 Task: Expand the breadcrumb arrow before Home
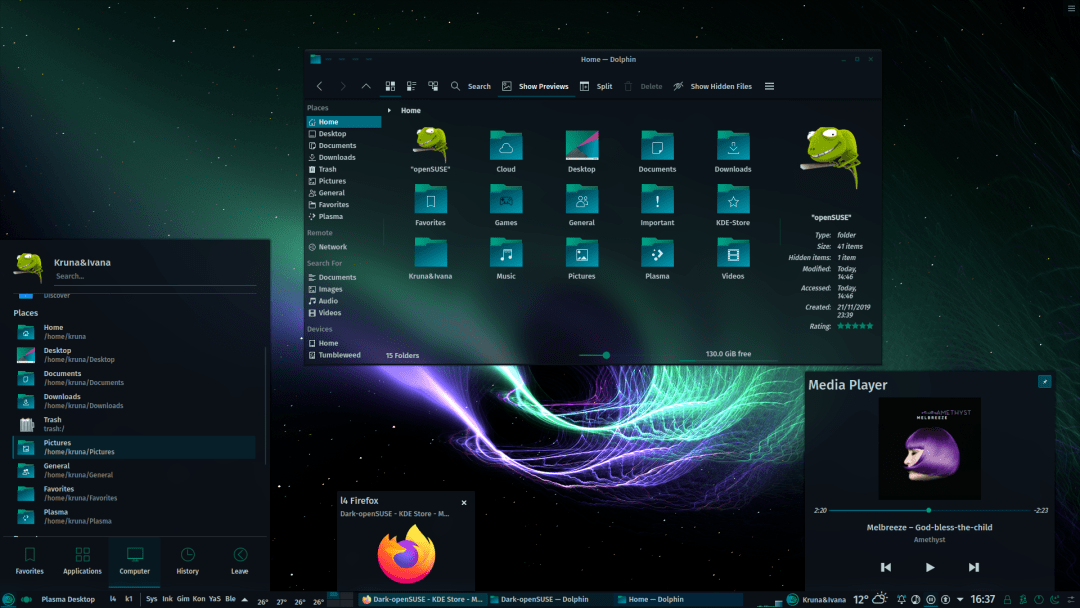[x=389, y=110]
